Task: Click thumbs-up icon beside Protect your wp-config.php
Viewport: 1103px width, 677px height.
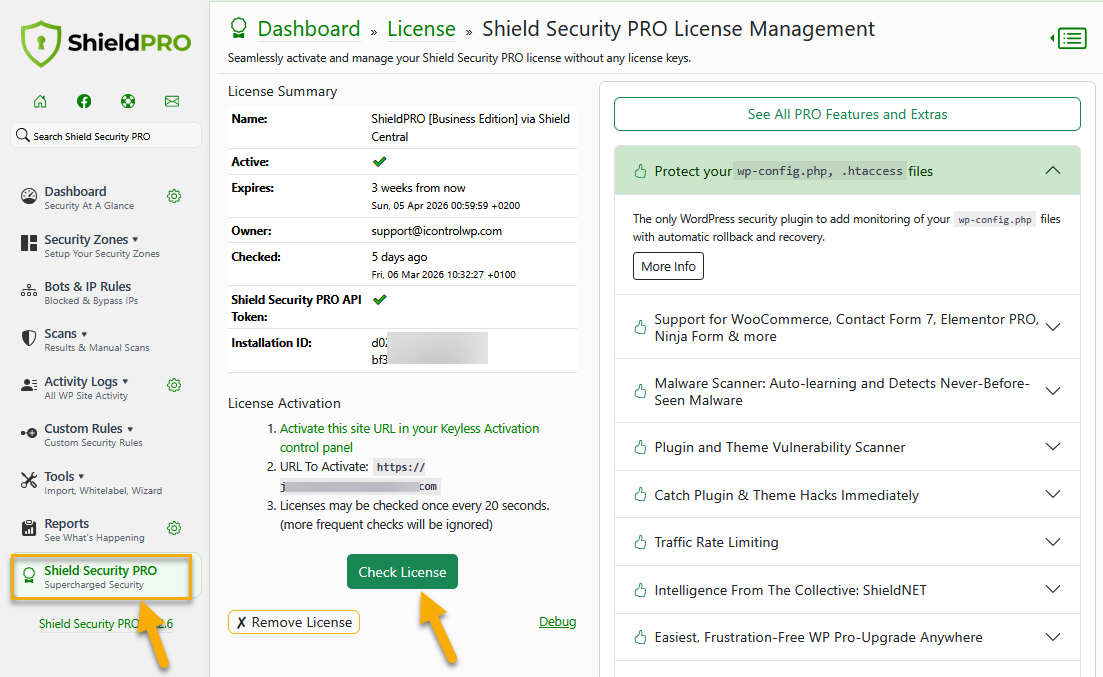Action: point(640,171)
